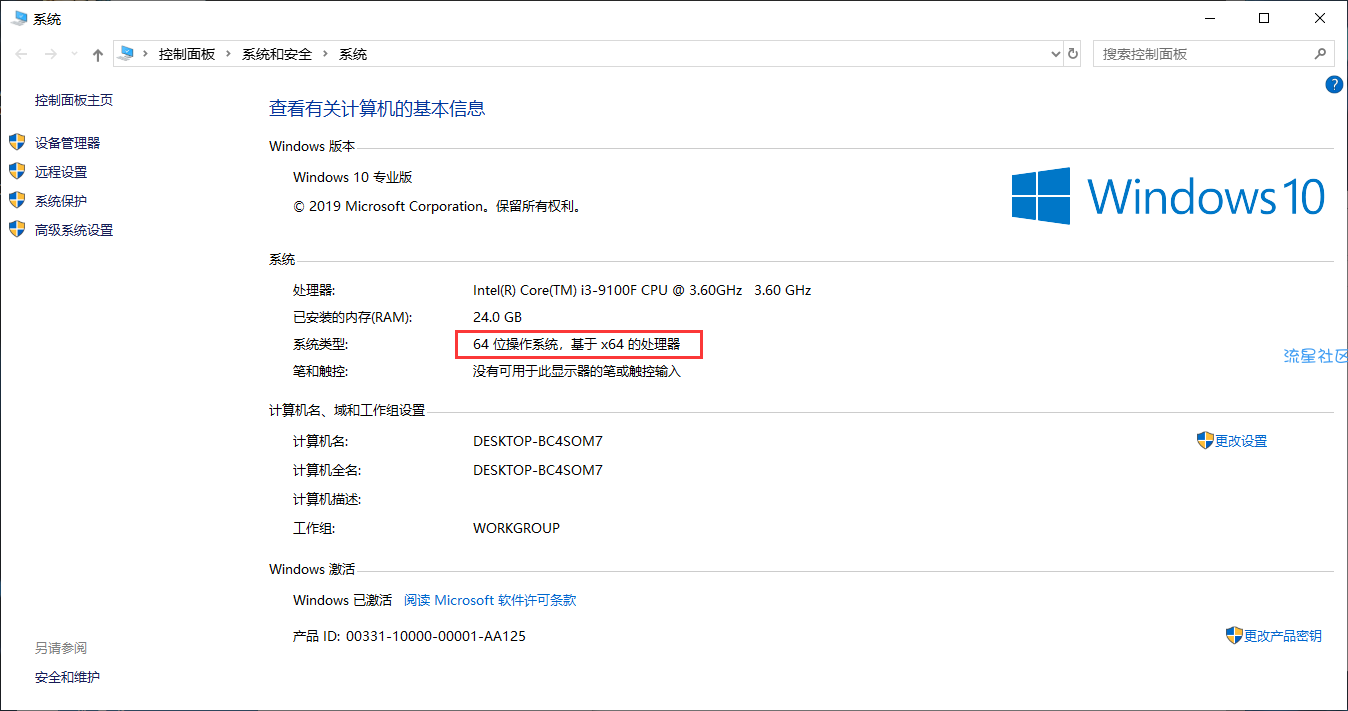1348x711 pixels.
Task: Click the 查看有关计算机的基本信息 heading
Action: click(x=377, y=108)
